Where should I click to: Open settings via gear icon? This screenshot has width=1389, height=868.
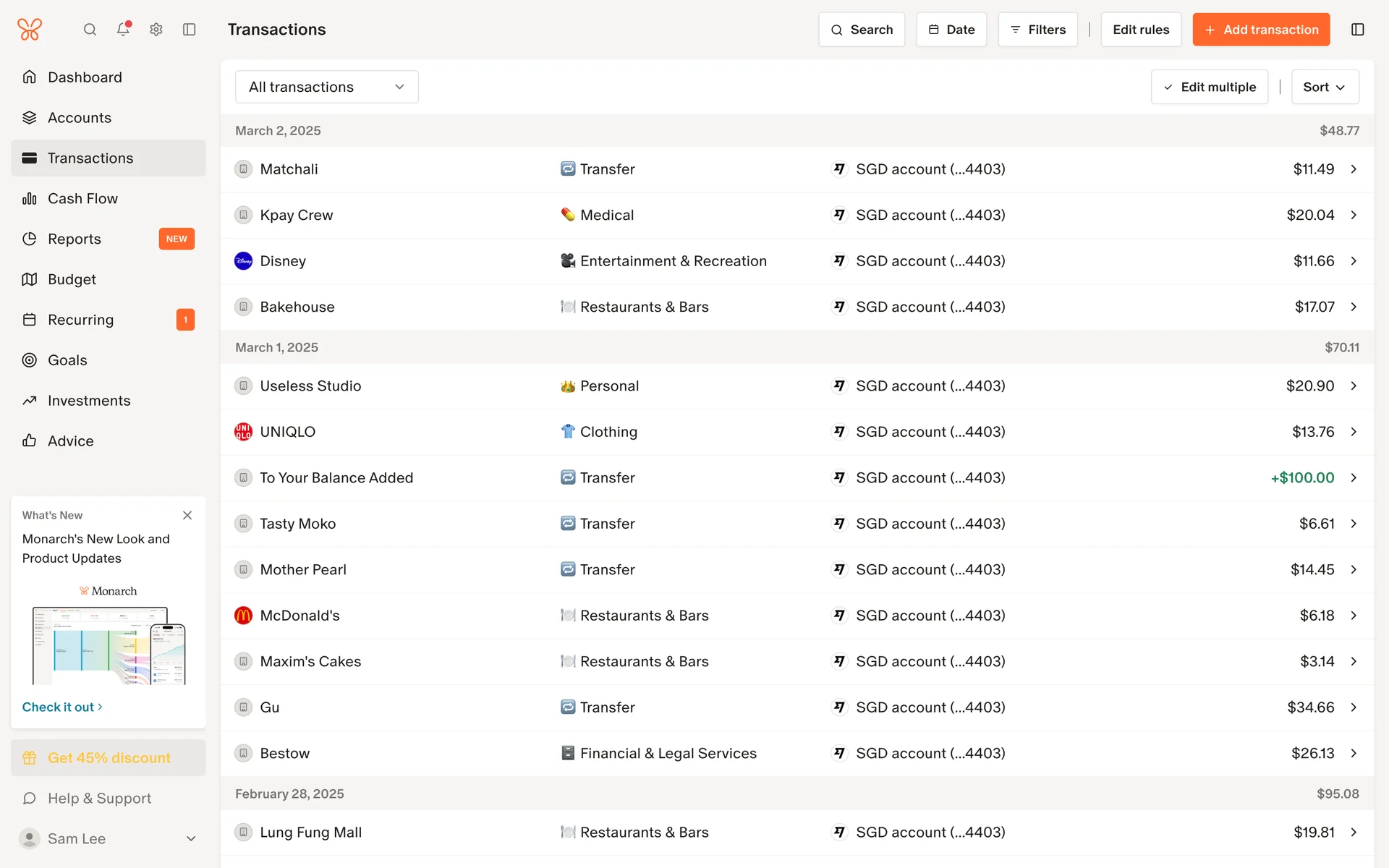[x=156, y=30]
